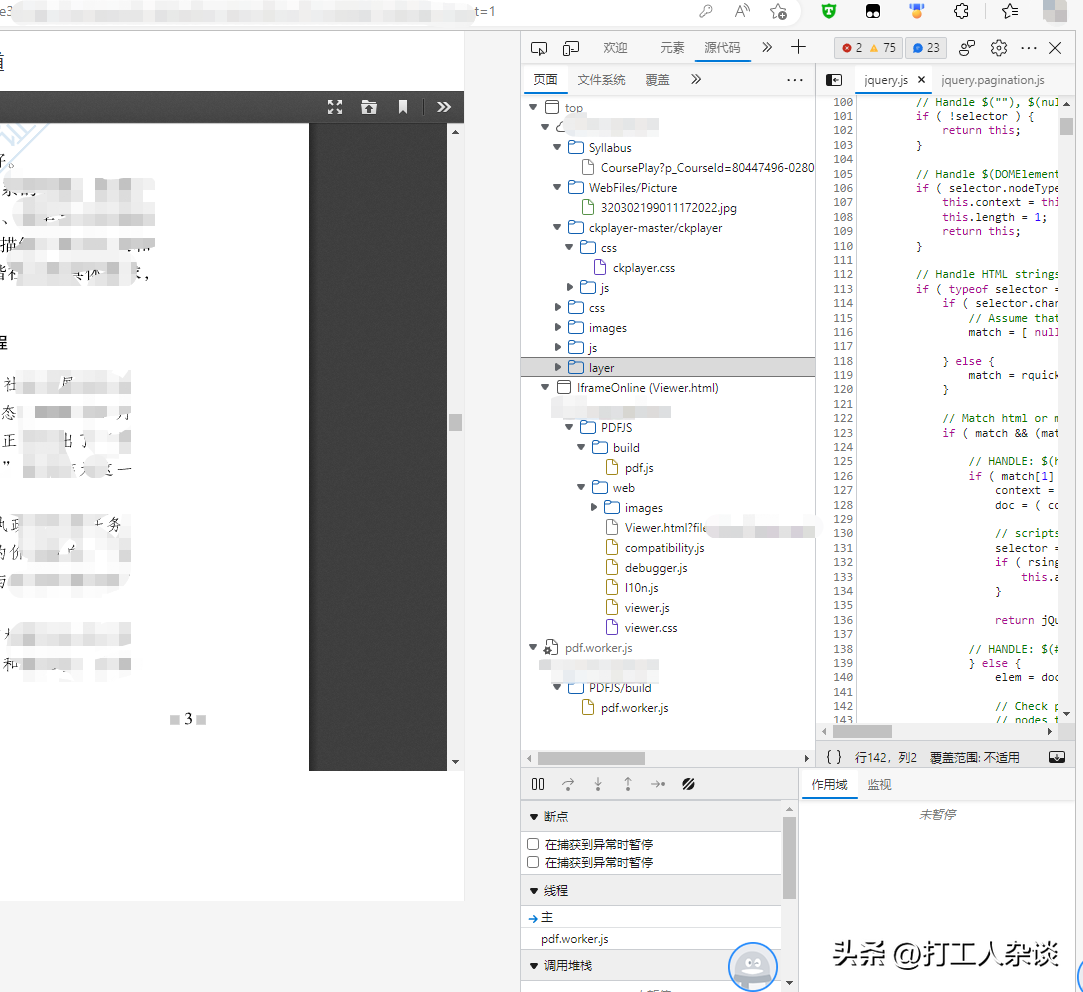
Task: Toggle the navigator sidebar icon
Action: (x=834, y=80)
